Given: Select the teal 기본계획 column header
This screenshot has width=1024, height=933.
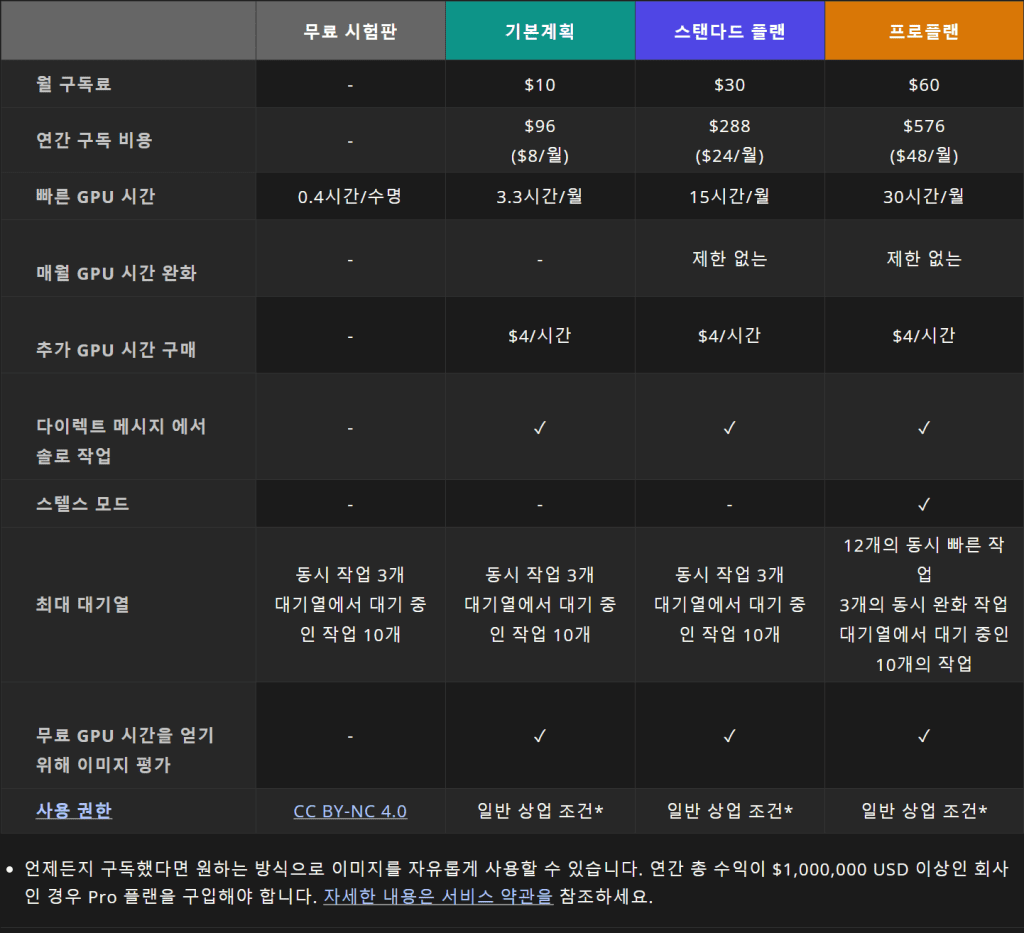Looking at the screenshot, I should (540, 31).
